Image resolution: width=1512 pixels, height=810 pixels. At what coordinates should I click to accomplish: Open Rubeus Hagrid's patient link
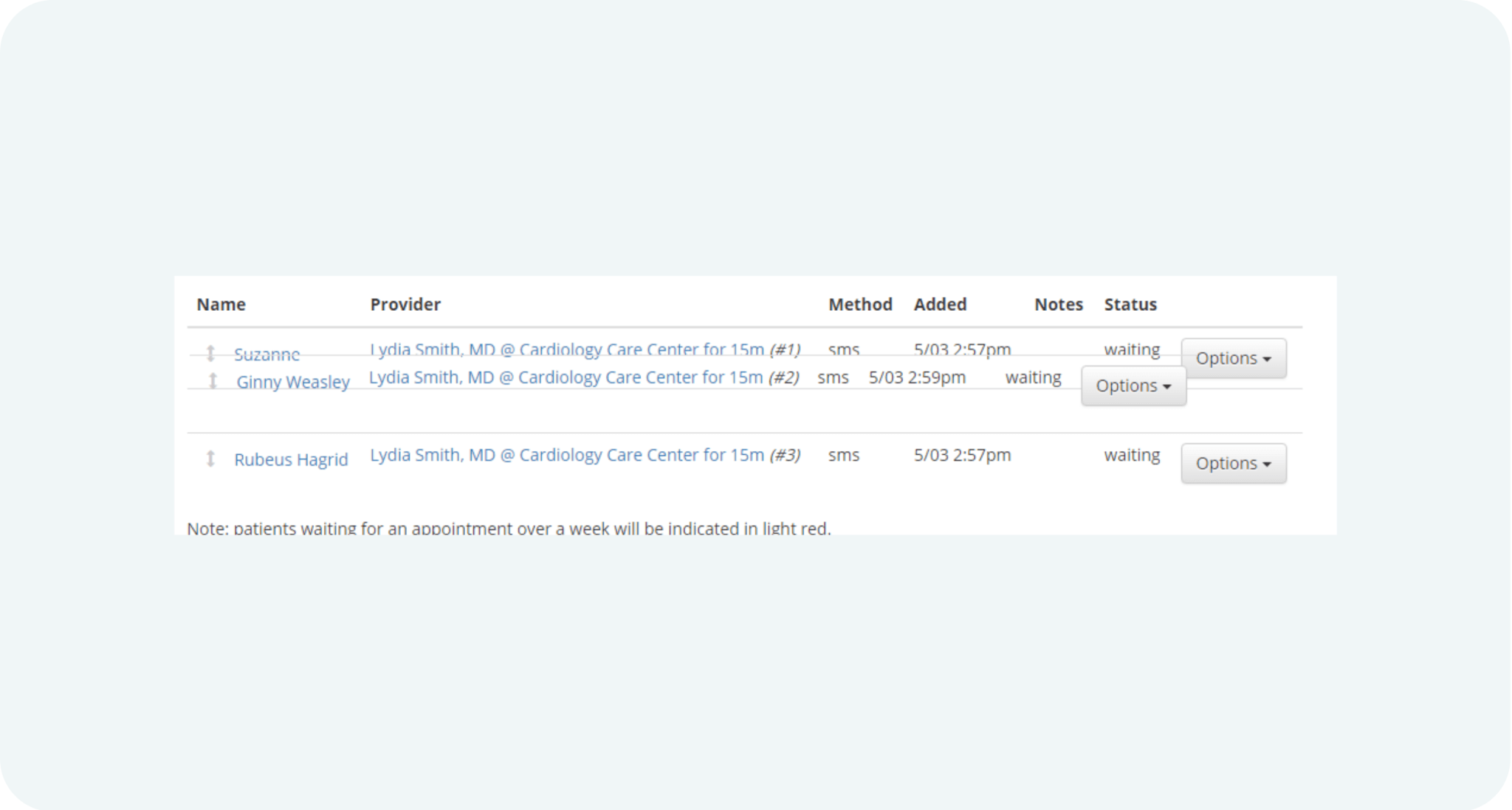click(x=291, y=459)
